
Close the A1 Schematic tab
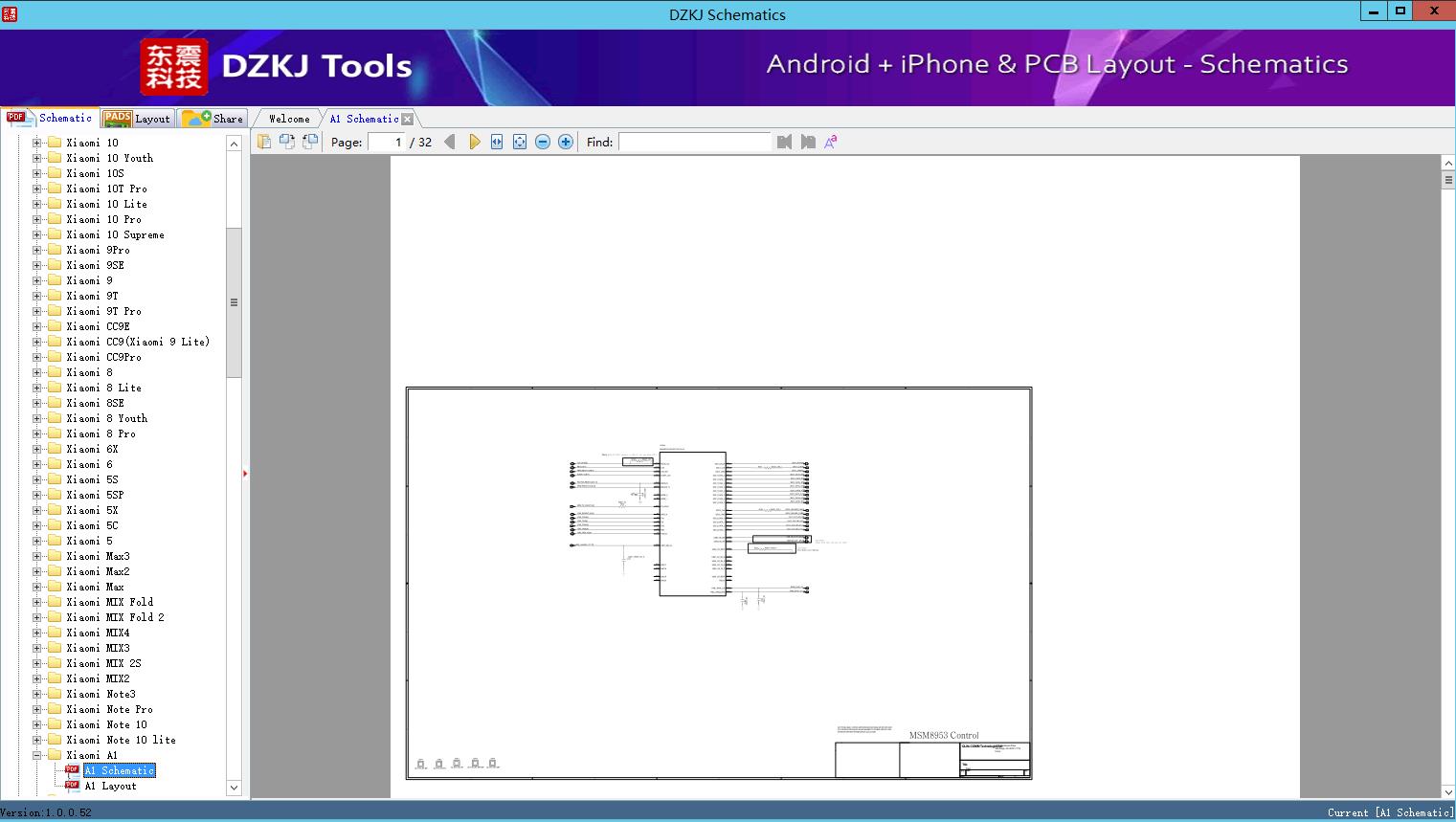408,119
